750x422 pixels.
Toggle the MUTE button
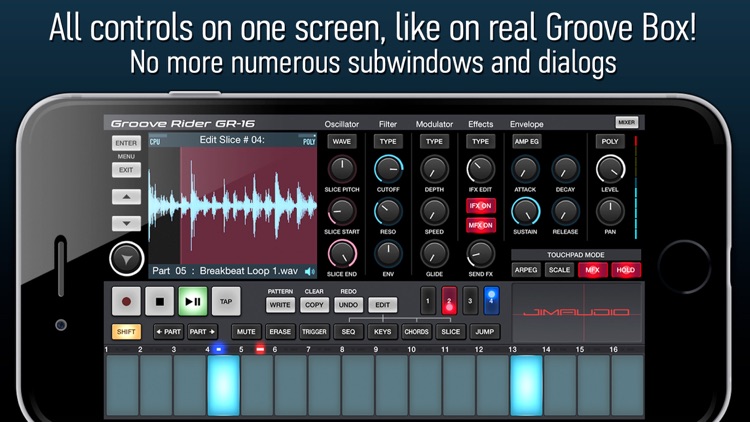click(246, 332)
